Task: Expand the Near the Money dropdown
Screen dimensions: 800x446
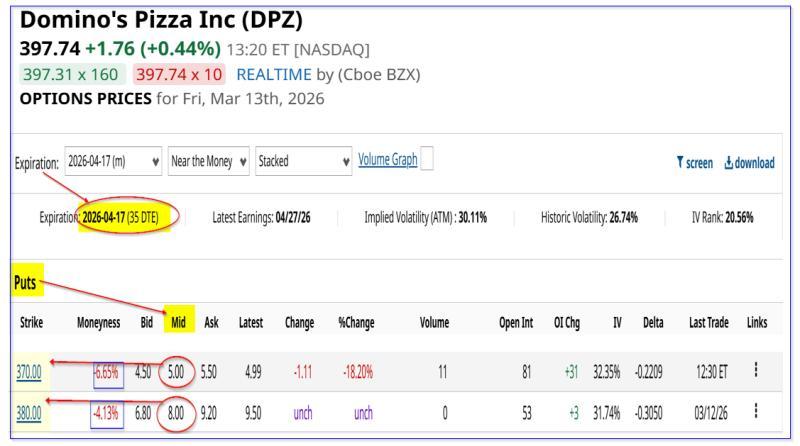Action: (x=209, y=163)
